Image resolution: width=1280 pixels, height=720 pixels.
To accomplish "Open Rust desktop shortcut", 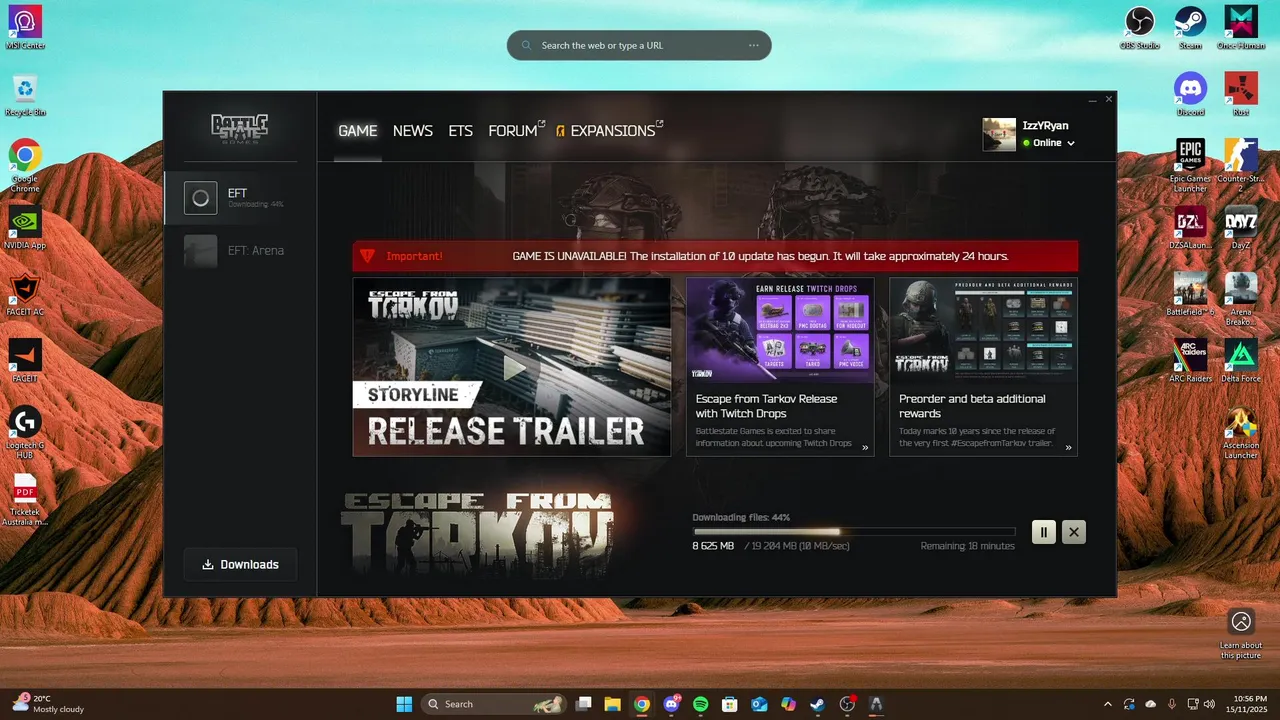I will [x=1241, y=95].
